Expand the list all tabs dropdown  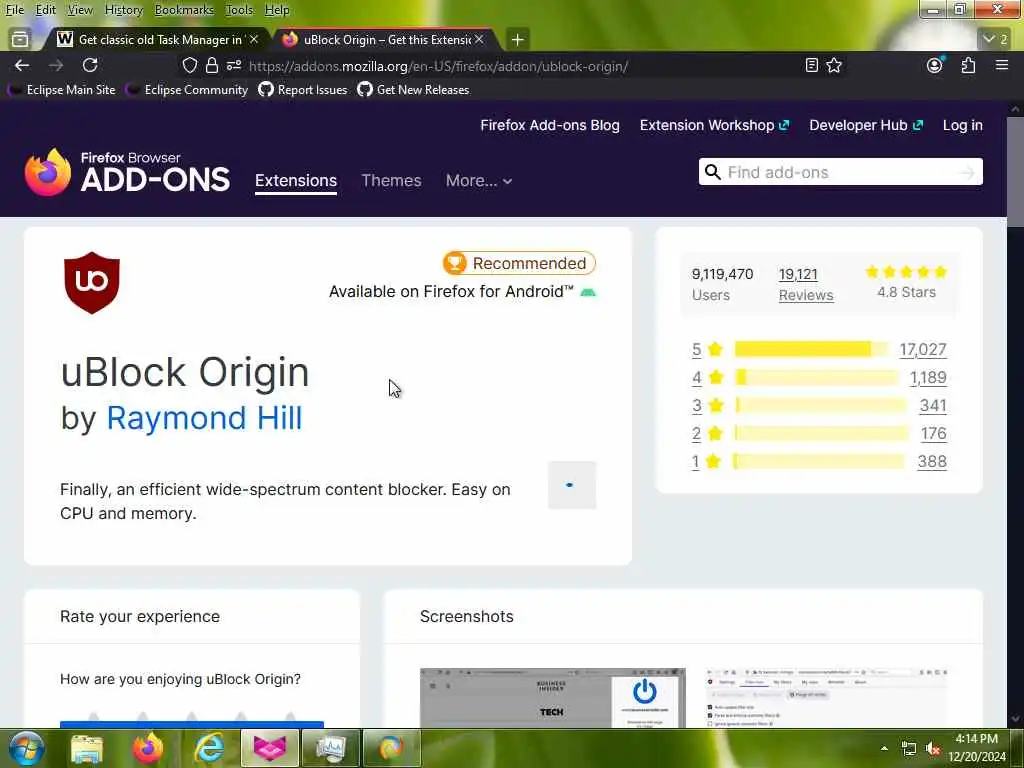(995, 39)
